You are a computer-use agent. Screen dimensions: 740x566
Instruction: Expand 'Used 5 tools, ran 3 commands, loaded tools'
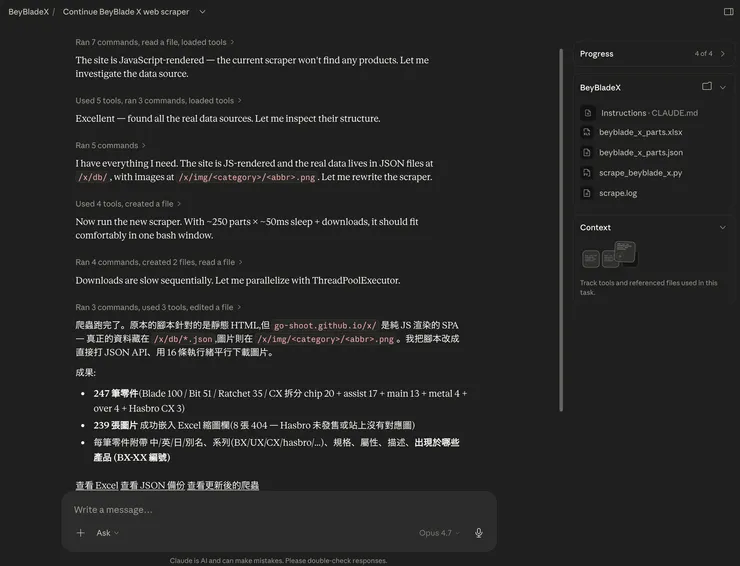[x=159, y=101]
